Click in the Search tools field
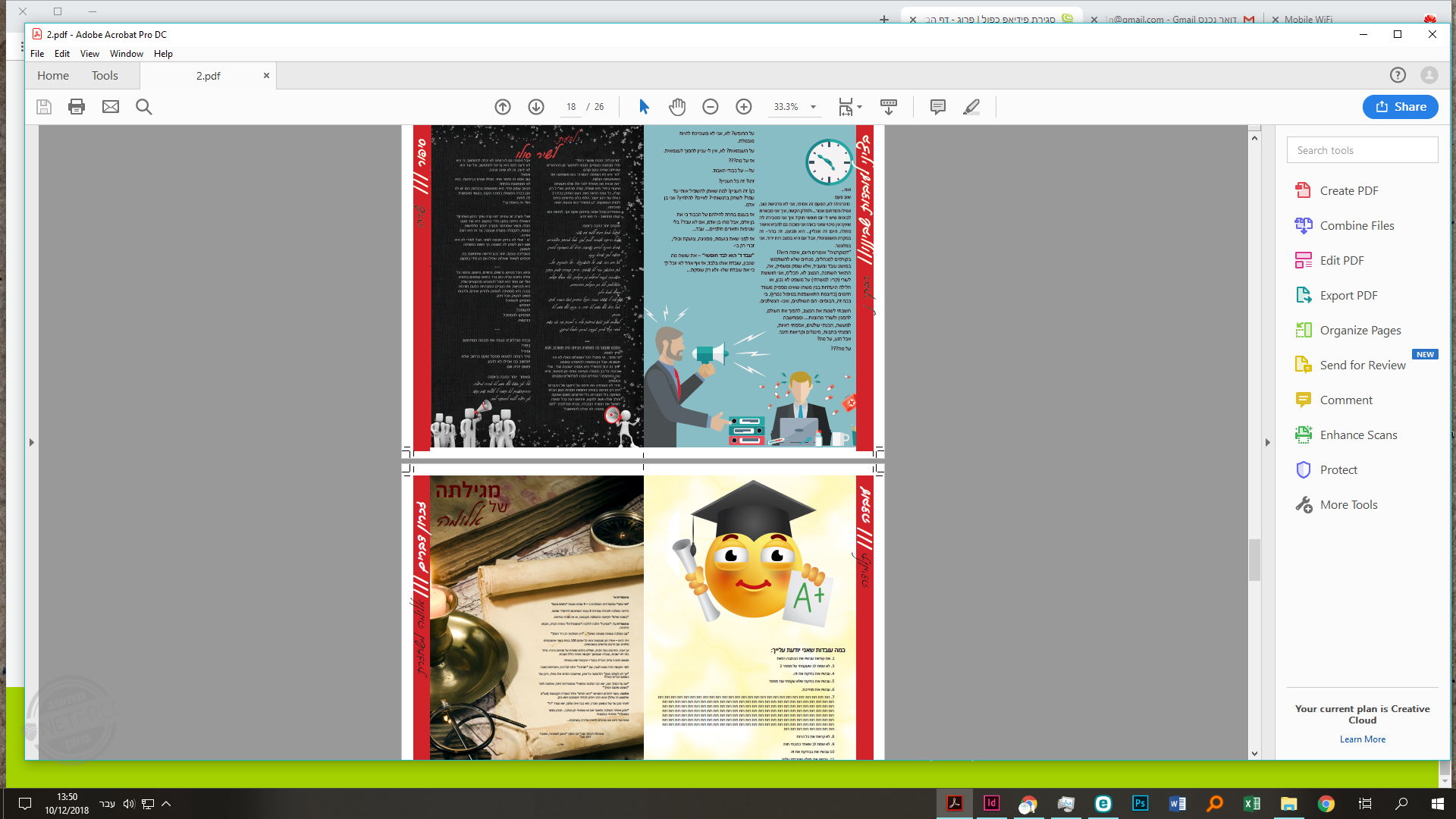Image resolution: width=1456 pixels, height=819 pixels. (1362, 150)
